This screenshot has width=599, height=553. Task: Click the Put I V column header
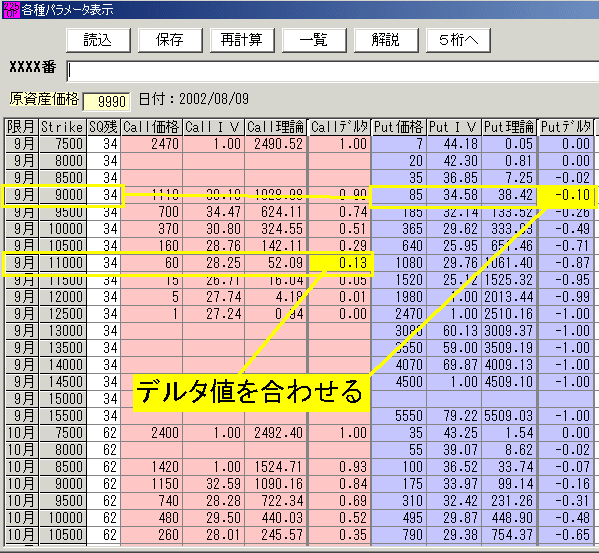454,127
